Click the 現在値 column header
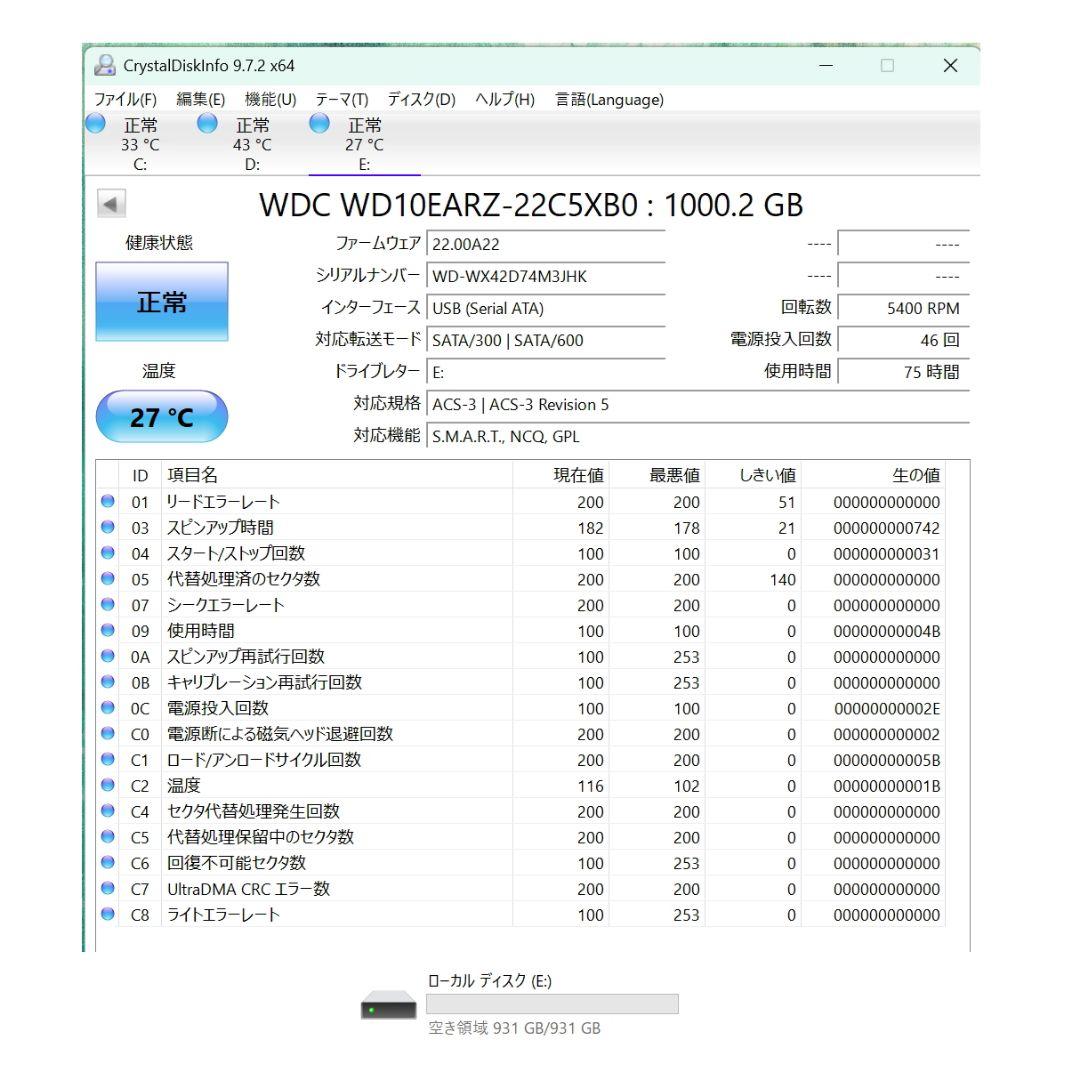The height and width of the screenshot is (1080, 1071). click(x=561, y=475)
